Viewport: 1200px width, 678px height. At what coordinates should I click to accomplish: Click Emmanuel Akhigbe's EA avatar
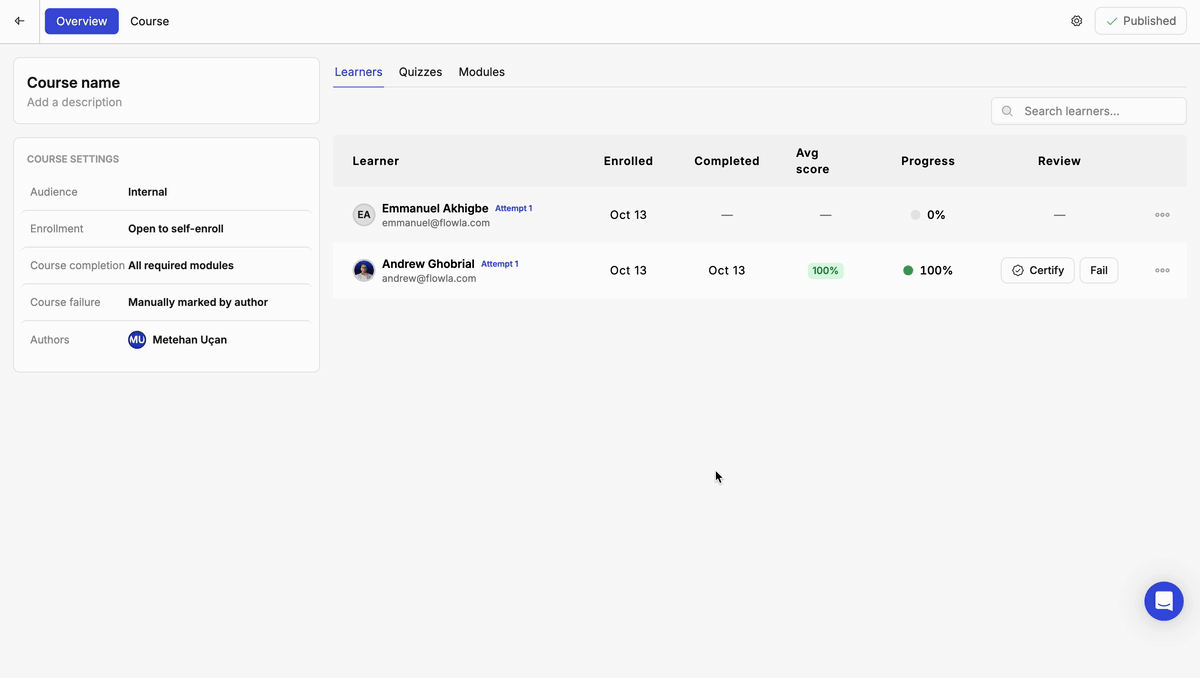[x=364, y=215]
